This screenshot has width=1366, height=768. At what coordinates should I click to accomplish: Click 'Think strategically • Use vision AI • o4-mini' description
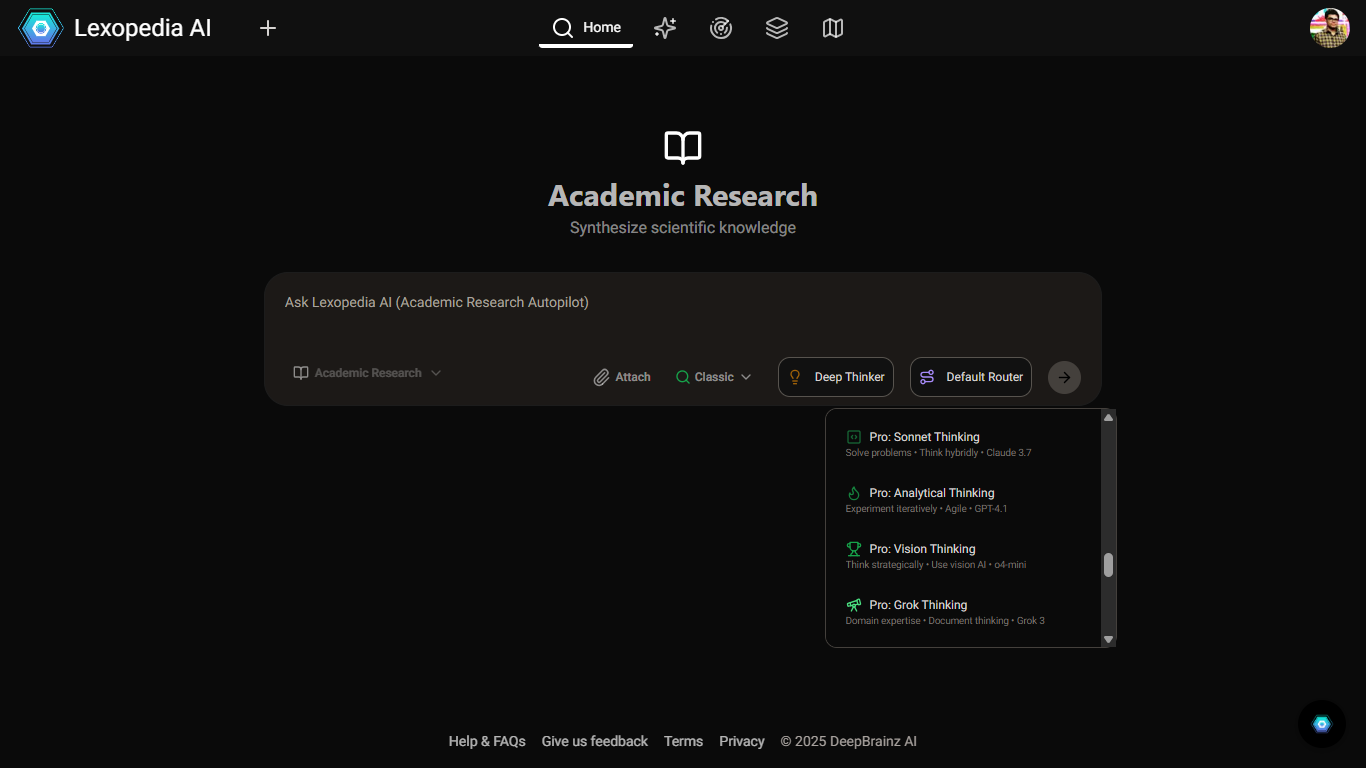click(x=936, y=565)
